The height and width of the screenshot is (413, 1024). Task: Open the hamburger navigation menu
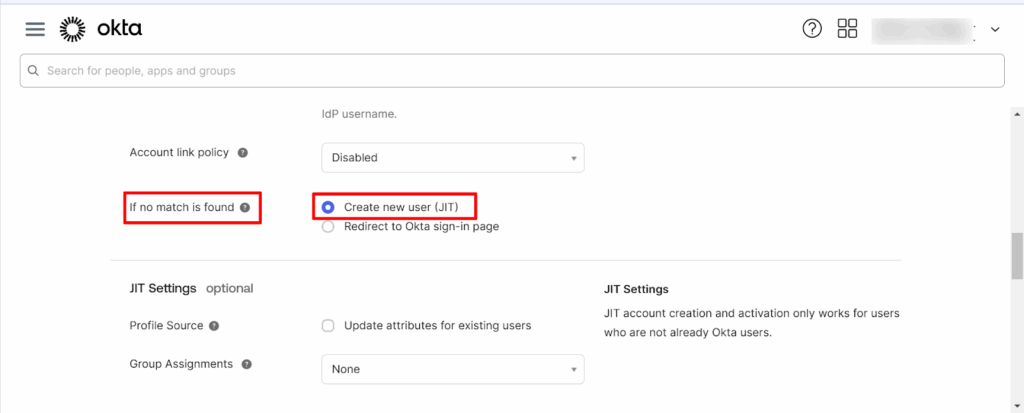coord(35,29)
